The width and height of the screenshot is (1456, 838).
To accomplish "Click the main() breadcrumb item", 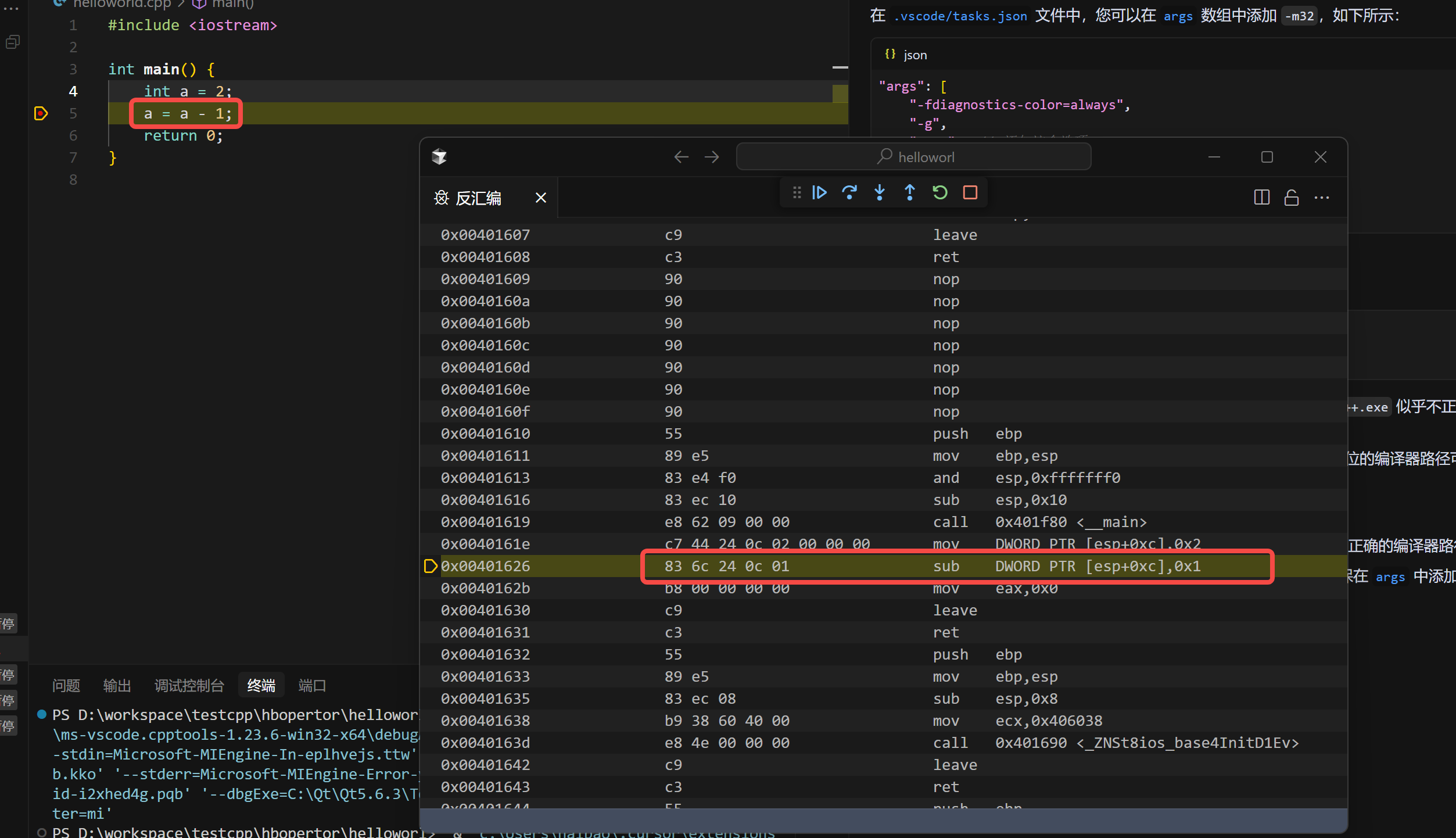I will point(231,5).
